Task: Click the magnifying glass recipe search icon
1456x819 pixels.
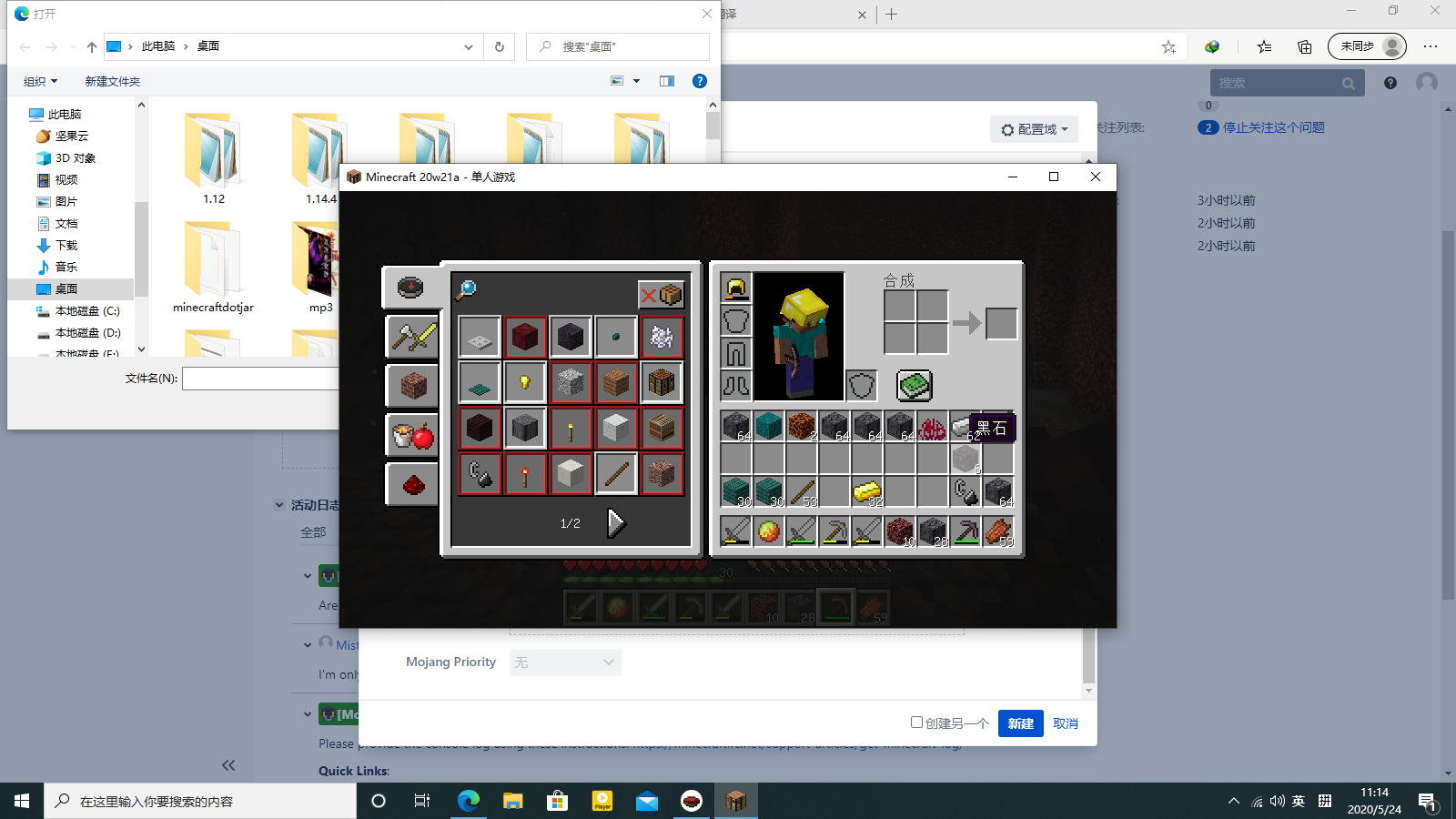Action: [x=466, y=289]
